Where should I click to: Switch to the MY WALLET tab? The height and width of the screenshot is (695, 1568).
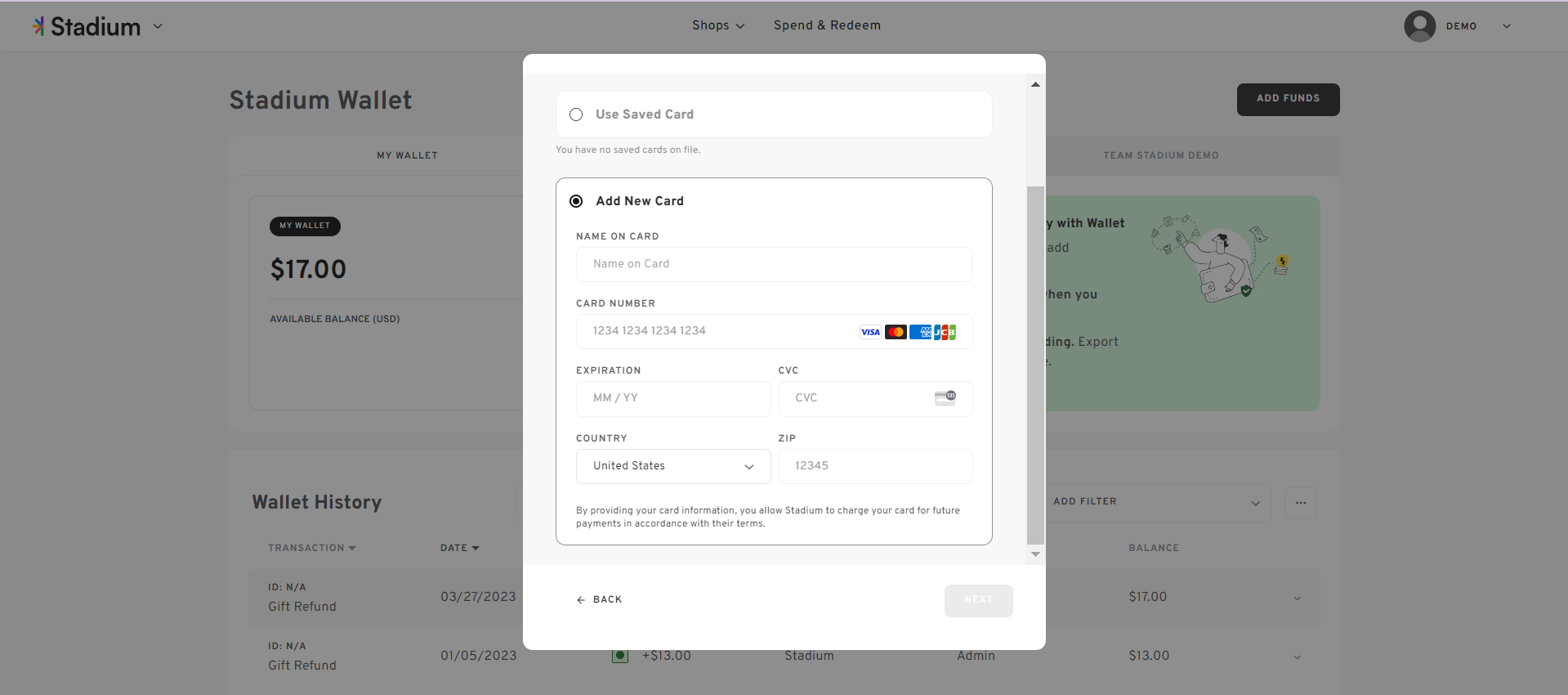[x=407, y=155]
